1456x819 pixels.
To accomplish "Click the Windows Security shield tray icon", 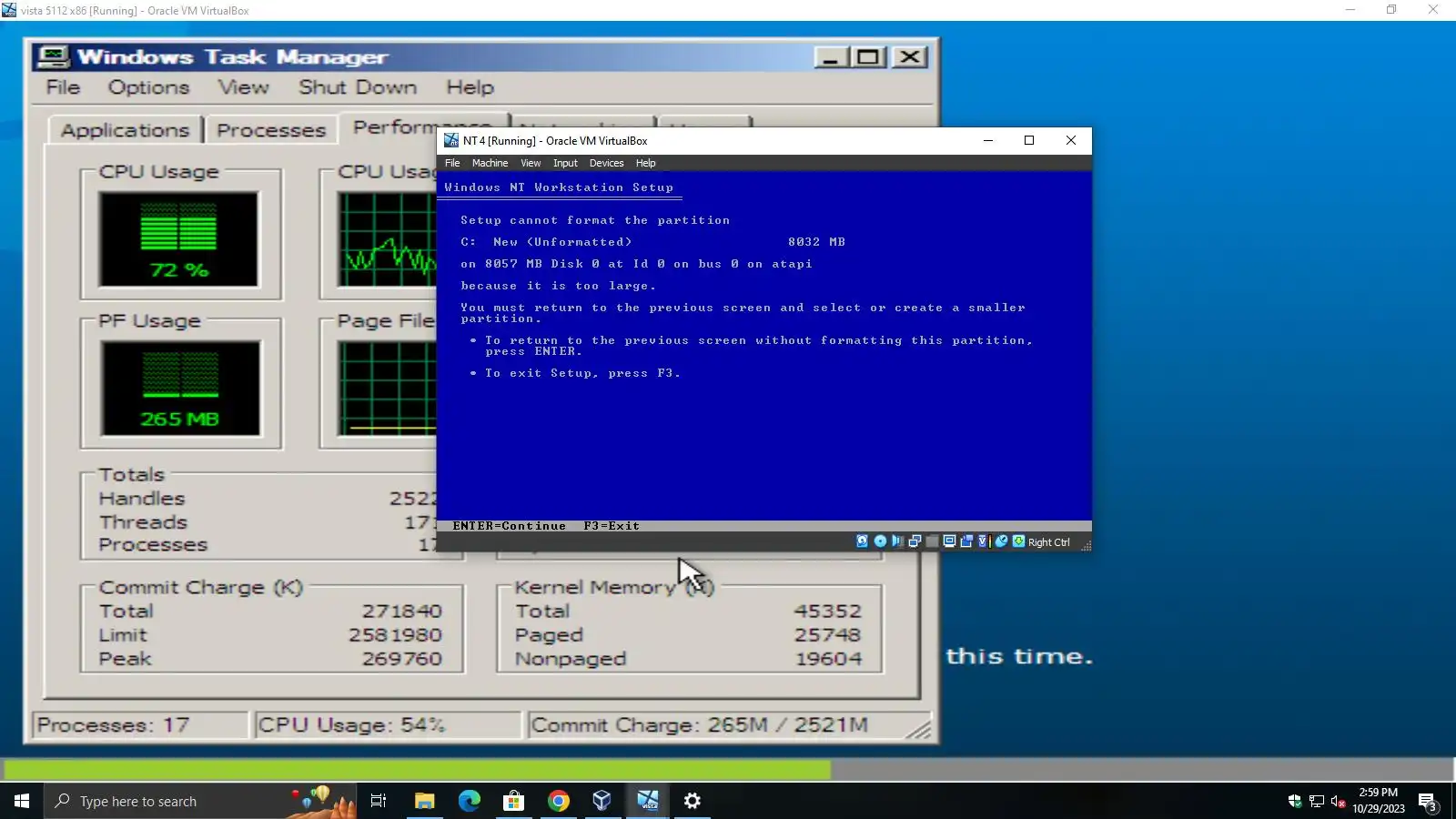I will (x=1294, y=801).
